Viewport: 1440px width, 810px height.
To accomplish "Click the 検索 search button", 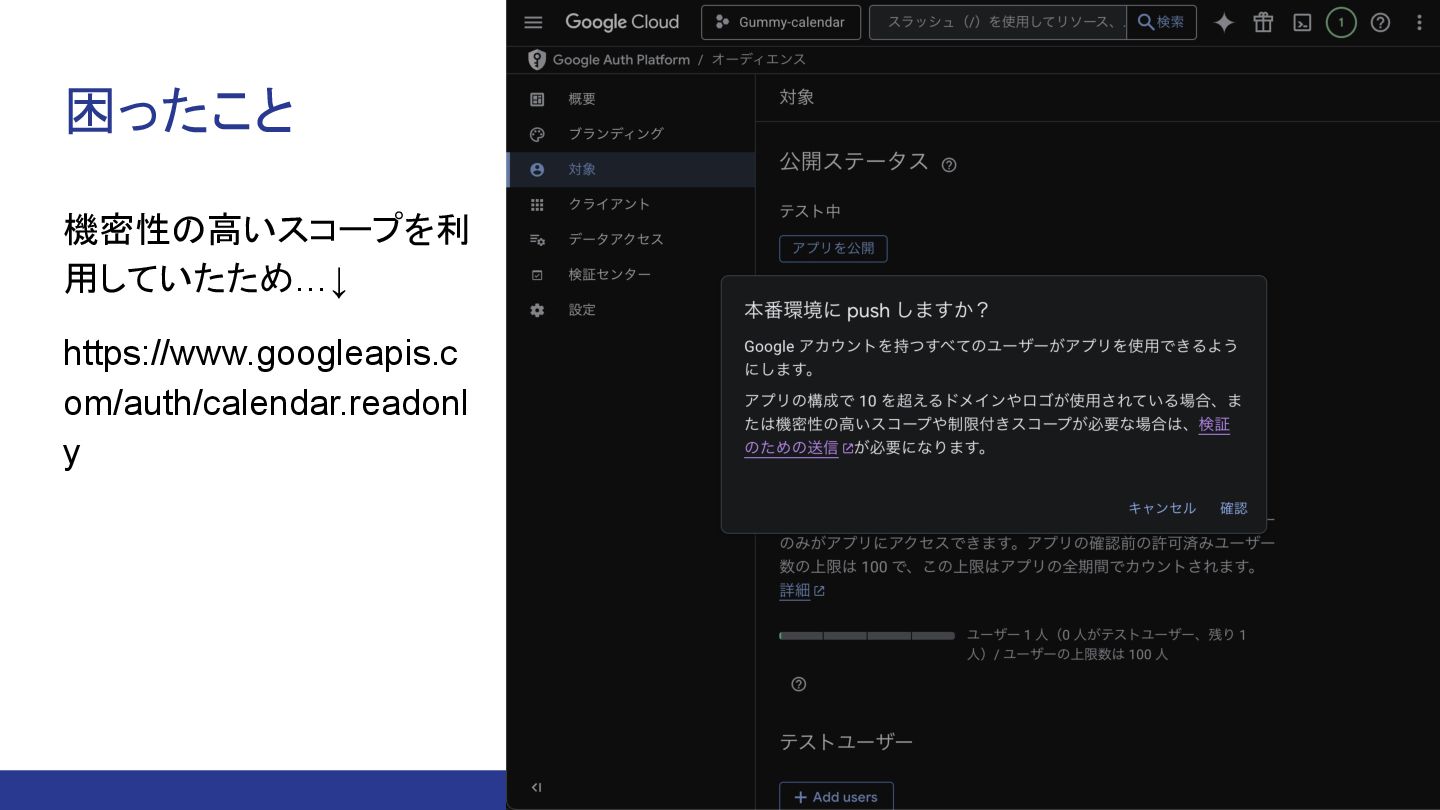I will (x=1161, y=22).
